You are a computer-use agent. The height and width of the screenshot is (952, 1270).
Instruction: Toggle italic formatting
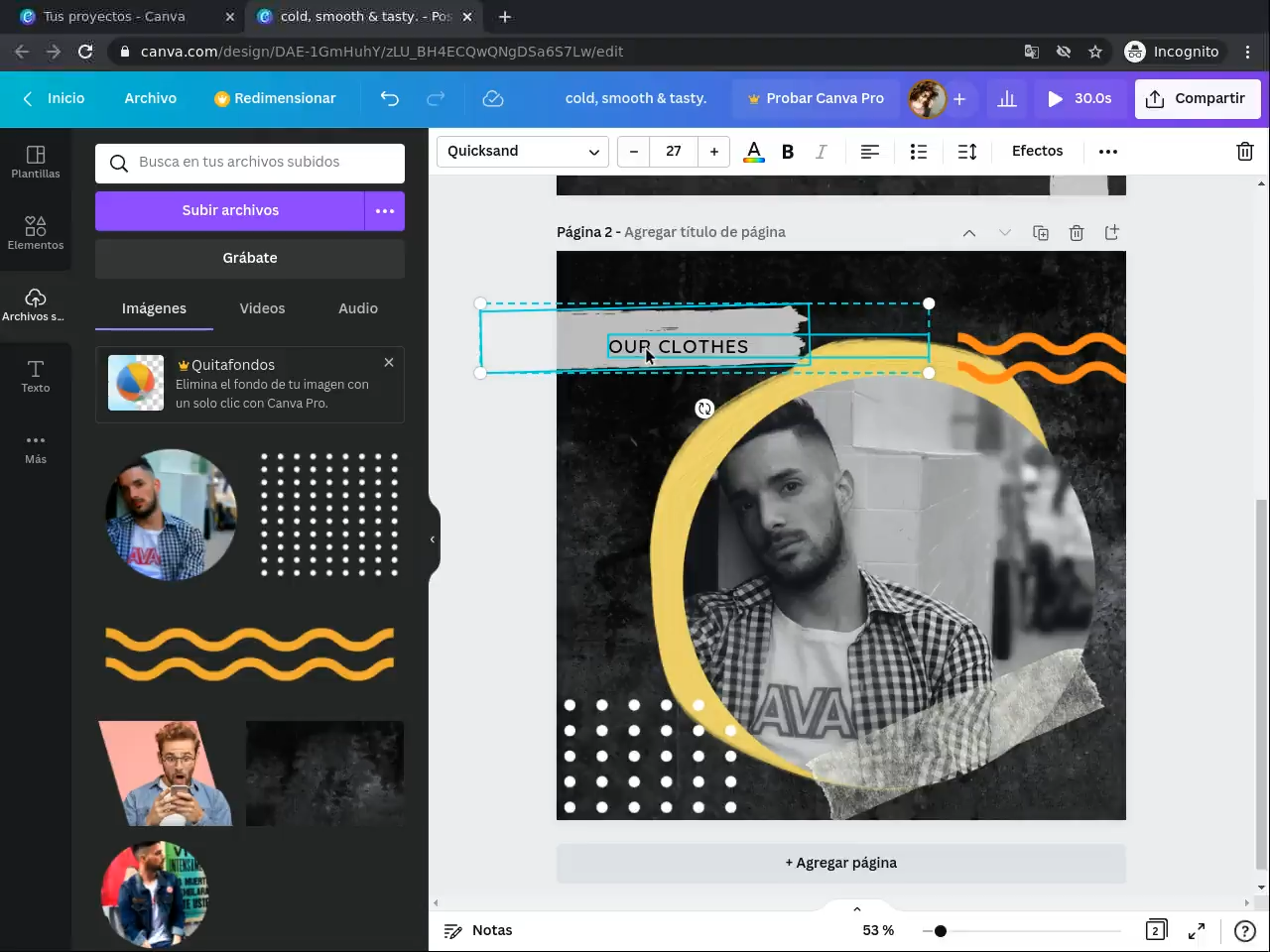(x=821, y=152)
